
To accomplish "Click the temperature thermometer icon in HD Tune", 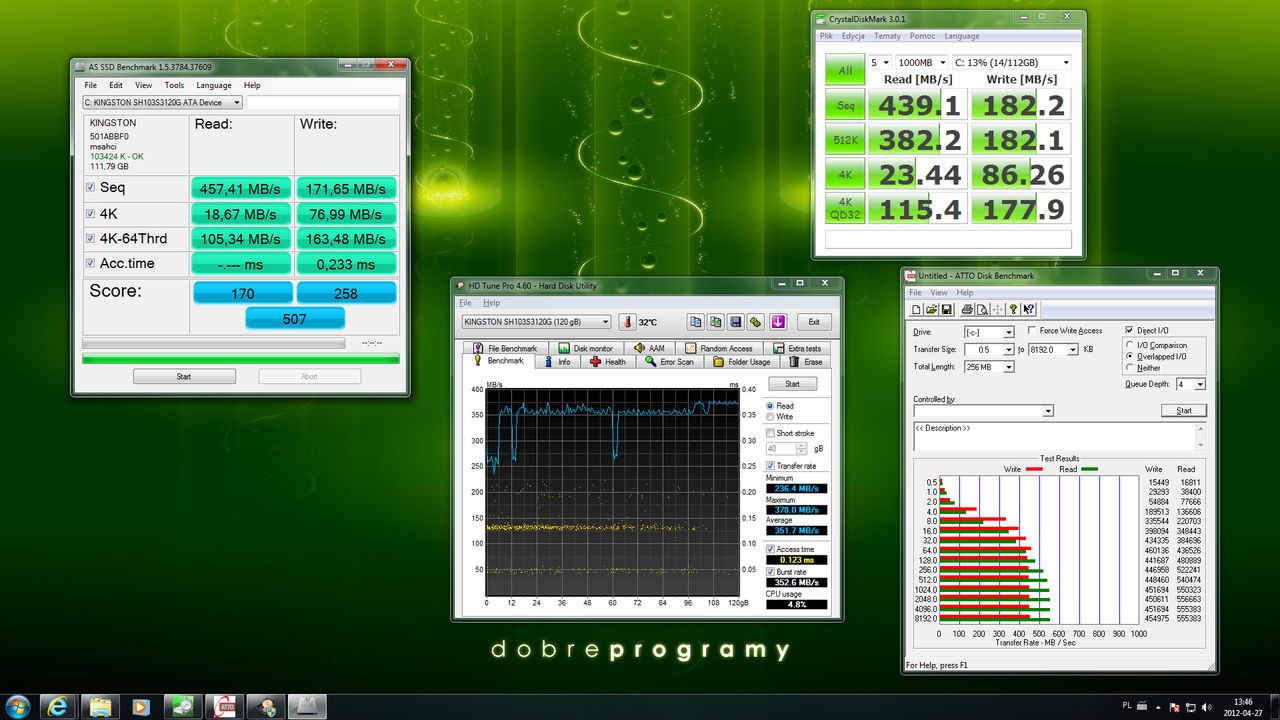I will [x=627, y=322].
